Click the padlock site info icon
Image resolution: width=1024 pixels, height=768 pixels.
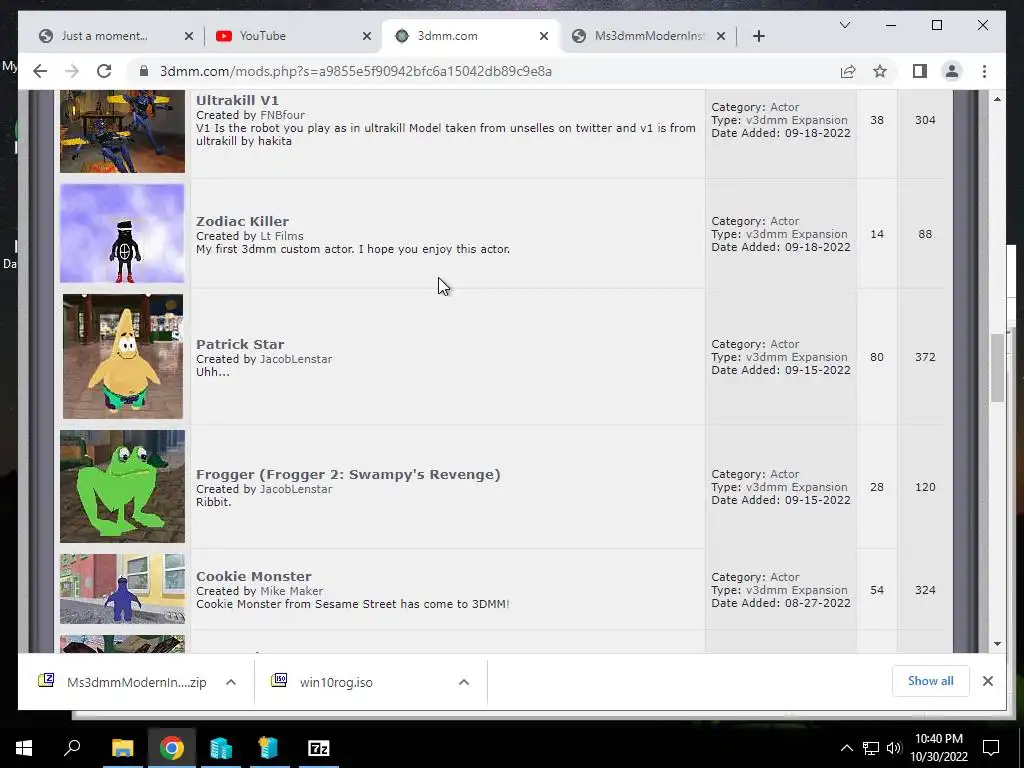tap(144, 71)
